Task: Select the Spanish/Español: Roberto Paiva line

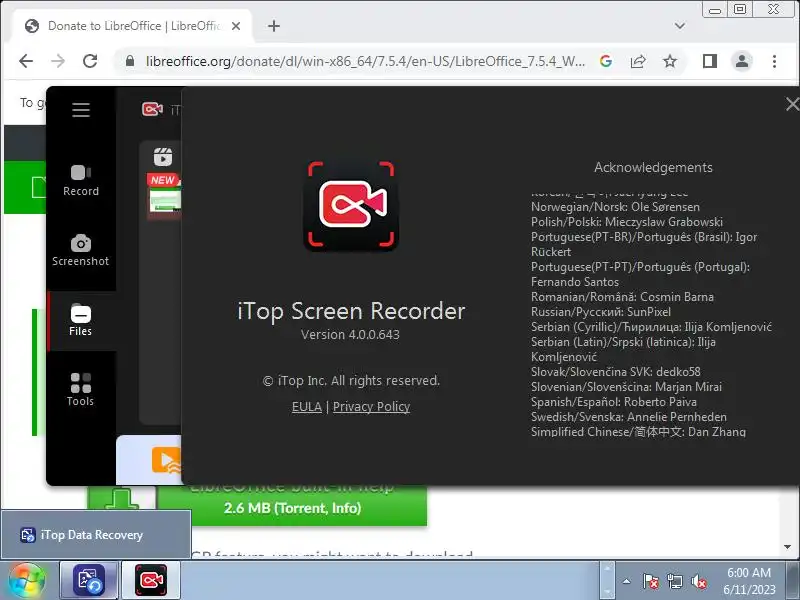Action: (614, 402)
